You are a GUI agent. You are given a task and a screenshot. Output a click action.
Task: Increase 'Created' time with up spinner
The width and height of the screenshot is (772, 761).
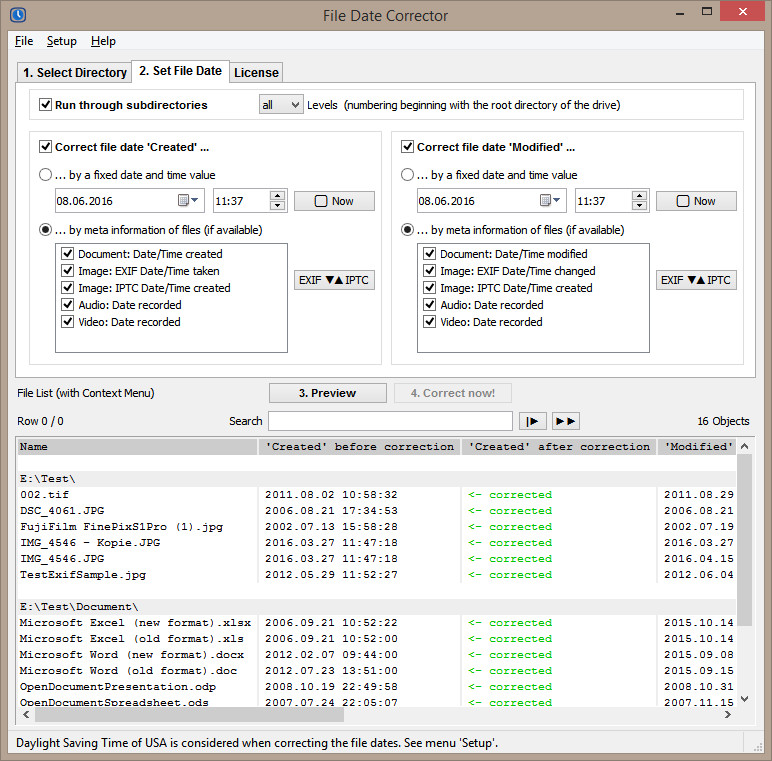278,195
